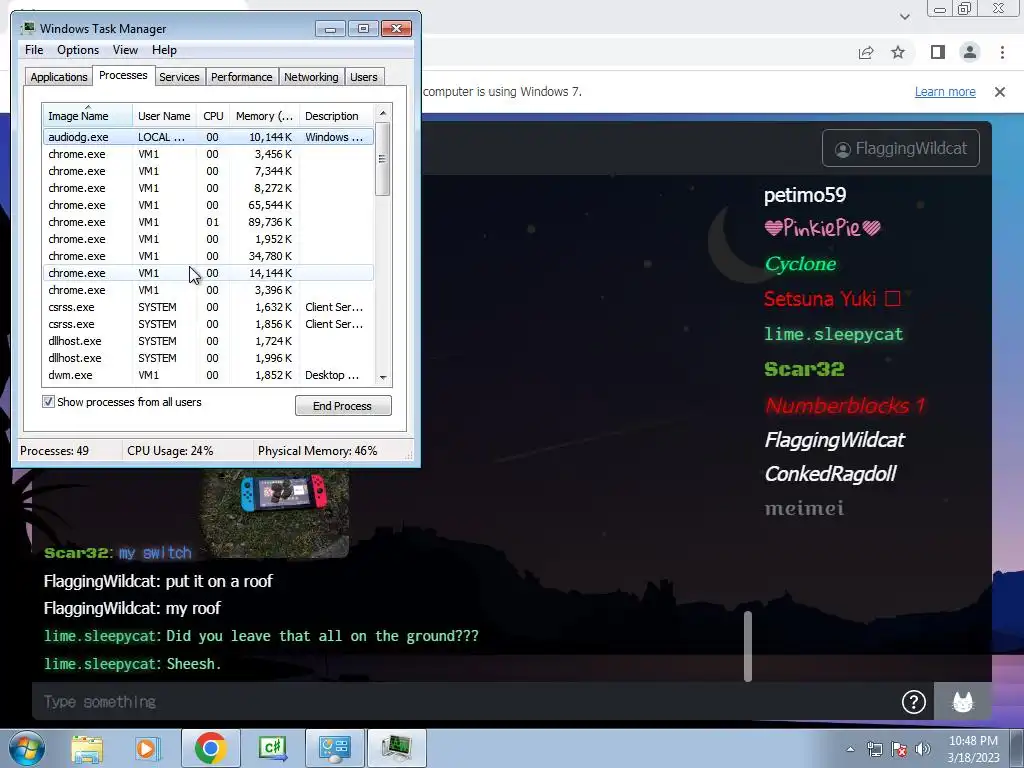
Task: Select the dwm.exe process row
Action: (208, 375)
